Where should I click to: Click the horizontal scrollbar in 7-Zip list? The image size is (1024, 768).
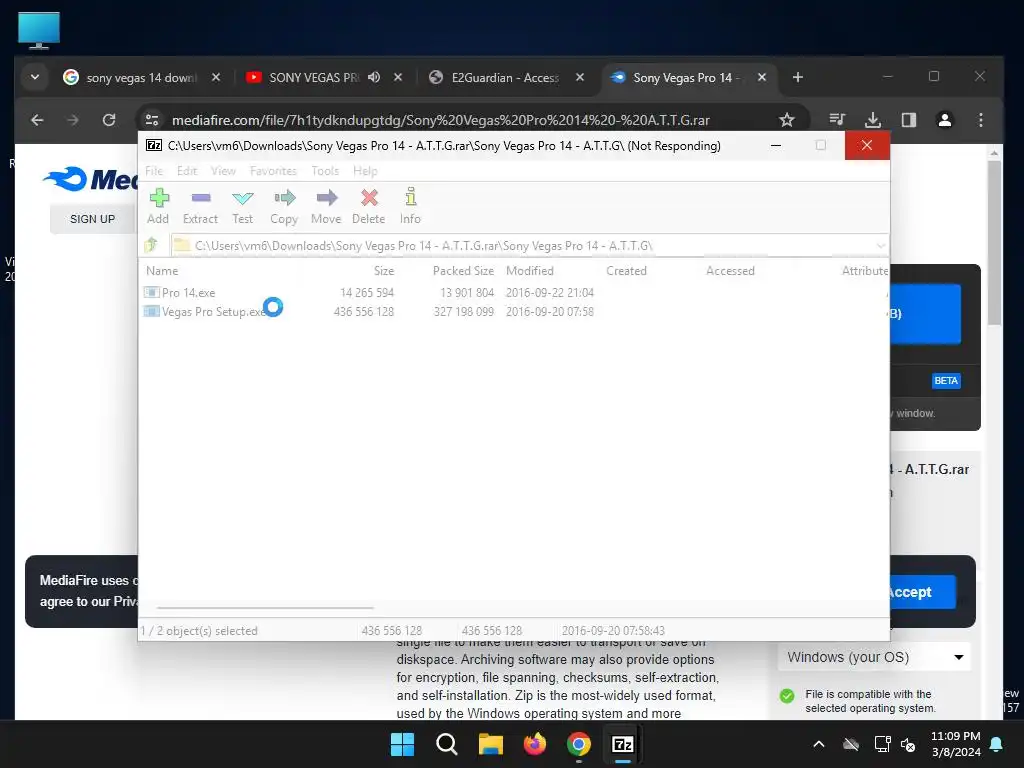265,607
